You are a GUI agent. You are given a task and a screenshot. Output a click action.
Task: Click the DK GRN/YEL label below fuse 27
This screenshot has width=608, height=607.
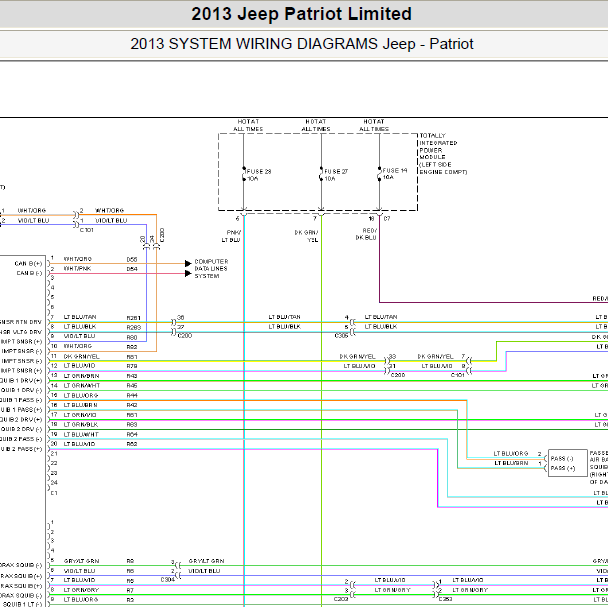pyautogui.click(x=306, y=236)
